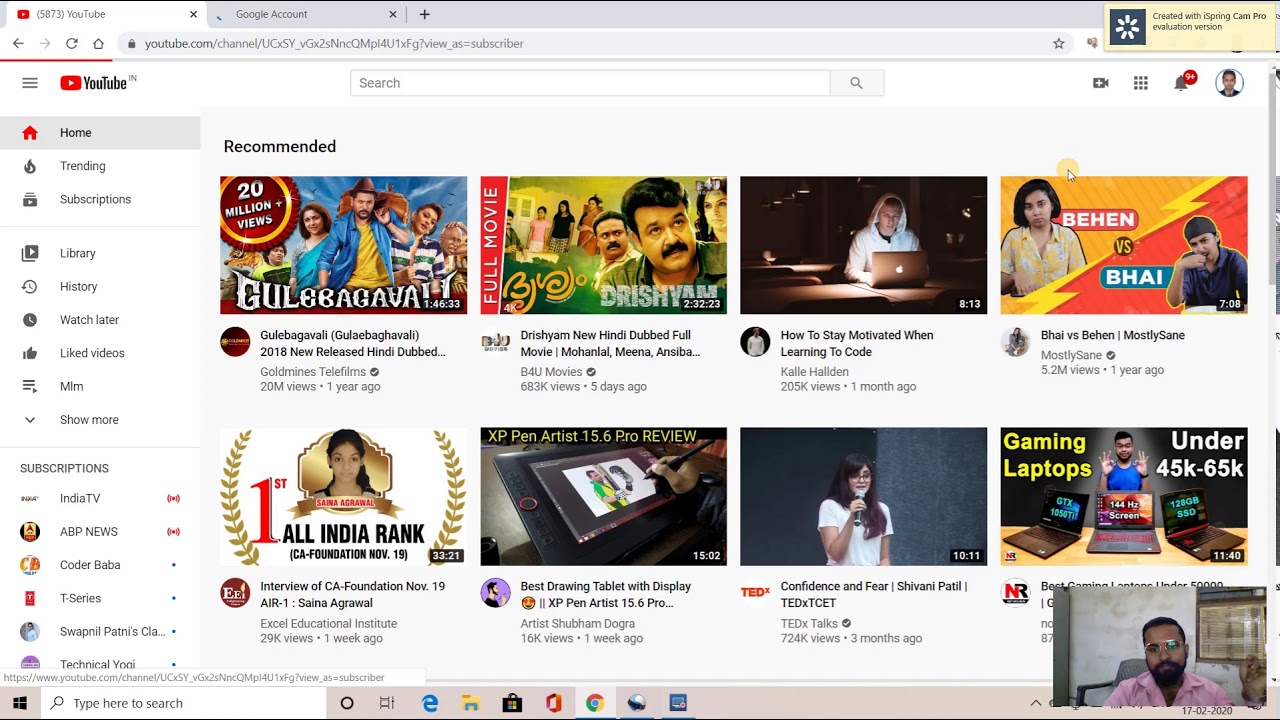Open Liked videos in the sidebar

tap(100, 353)
